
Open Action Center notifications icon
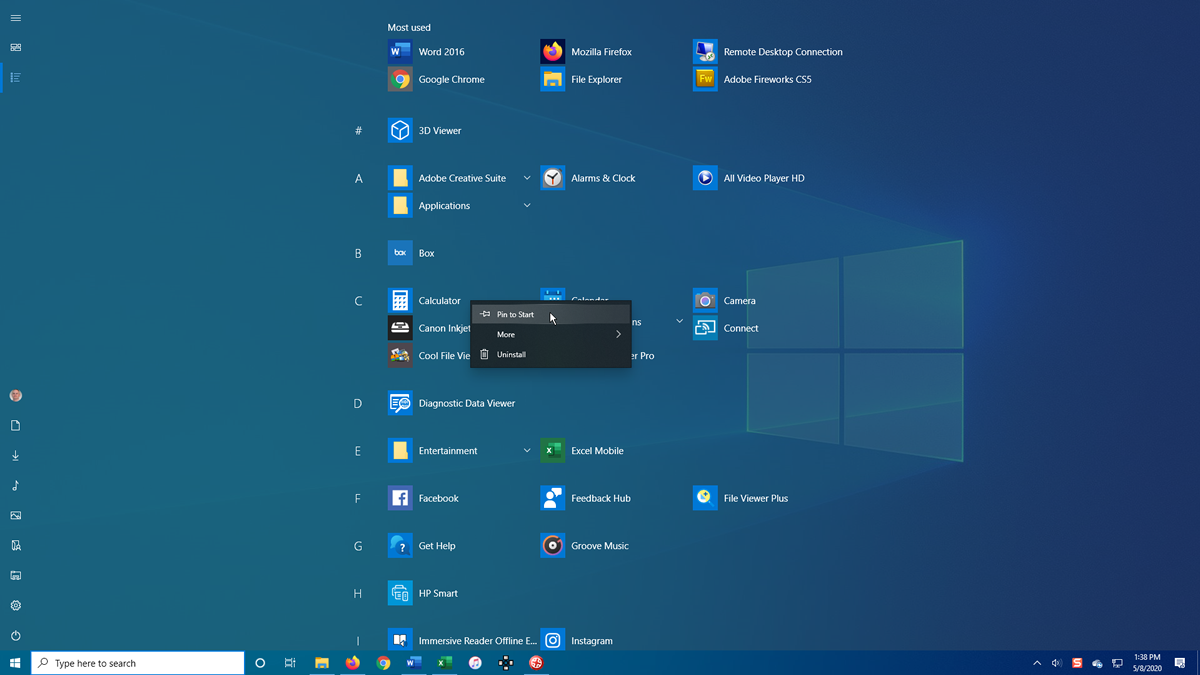click(1181, 663)
